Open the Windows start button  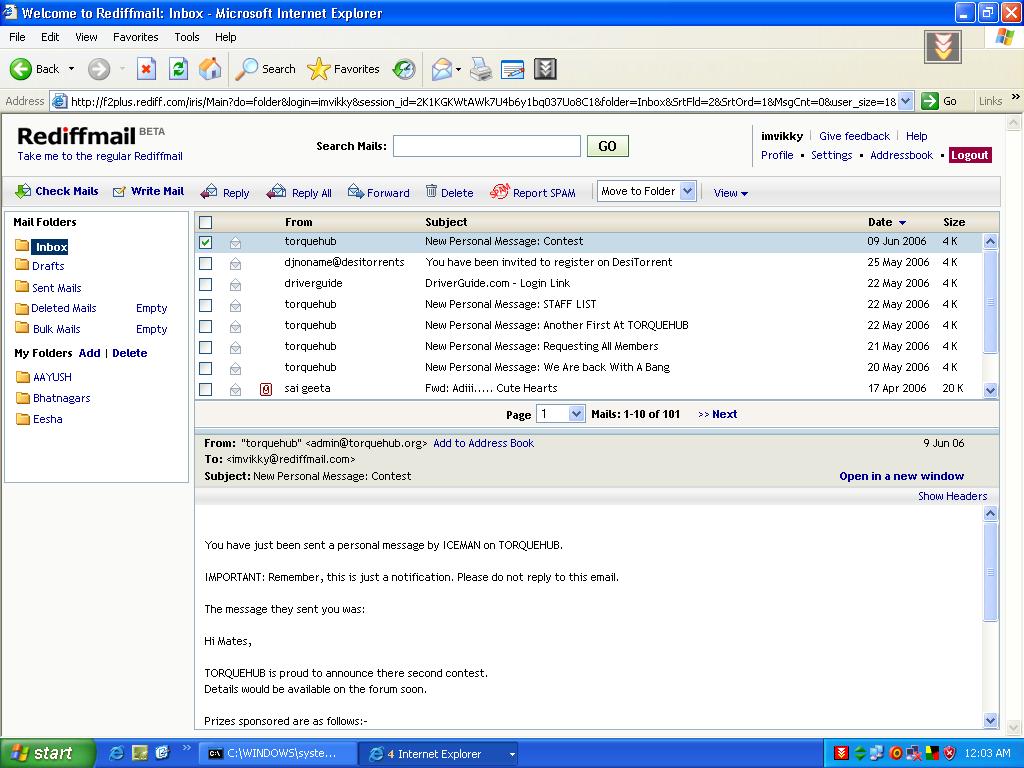click(47, 753)
